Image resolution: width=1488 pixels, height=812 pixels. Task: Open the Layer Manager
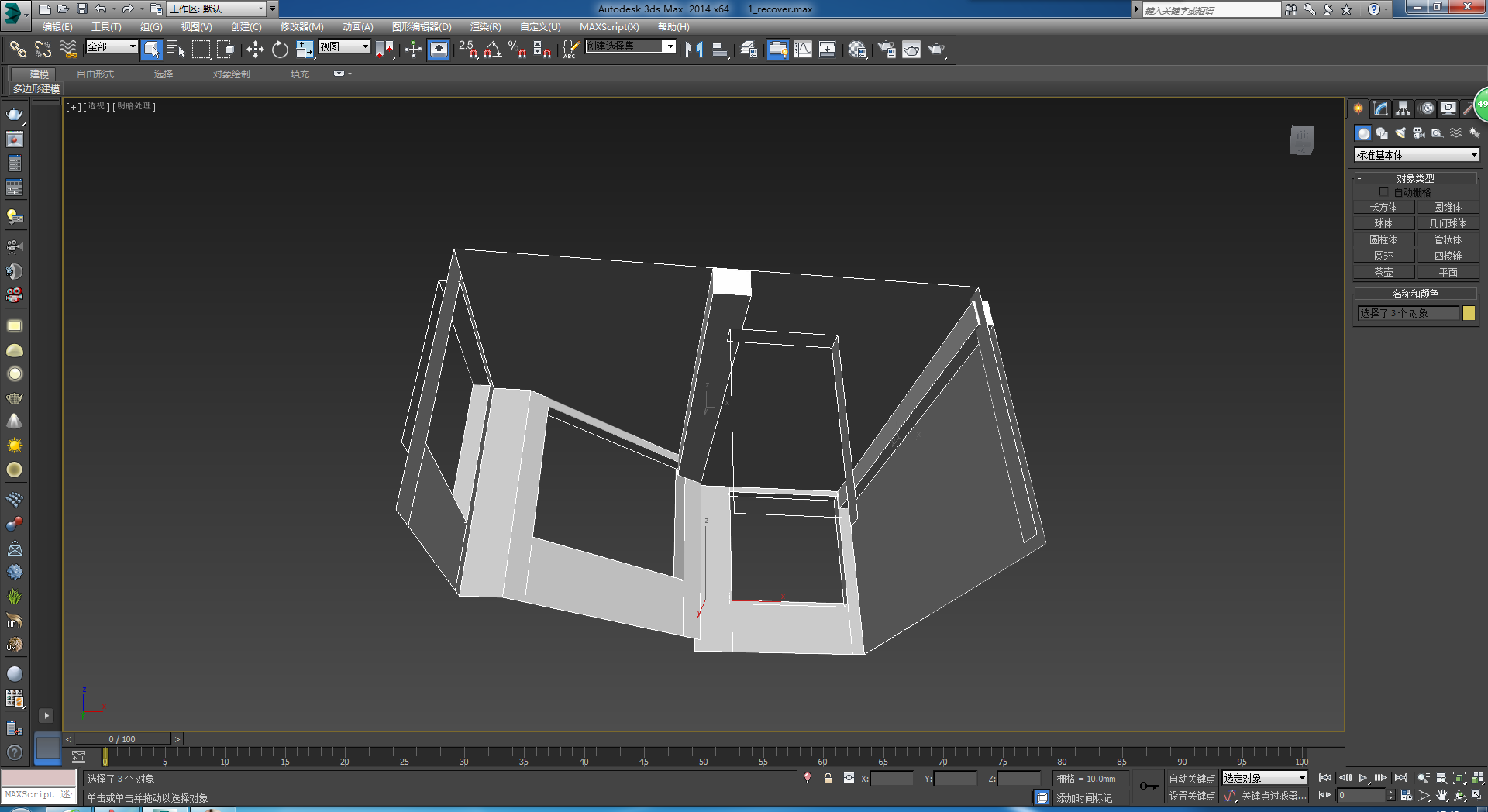click(x=748, y=50)
